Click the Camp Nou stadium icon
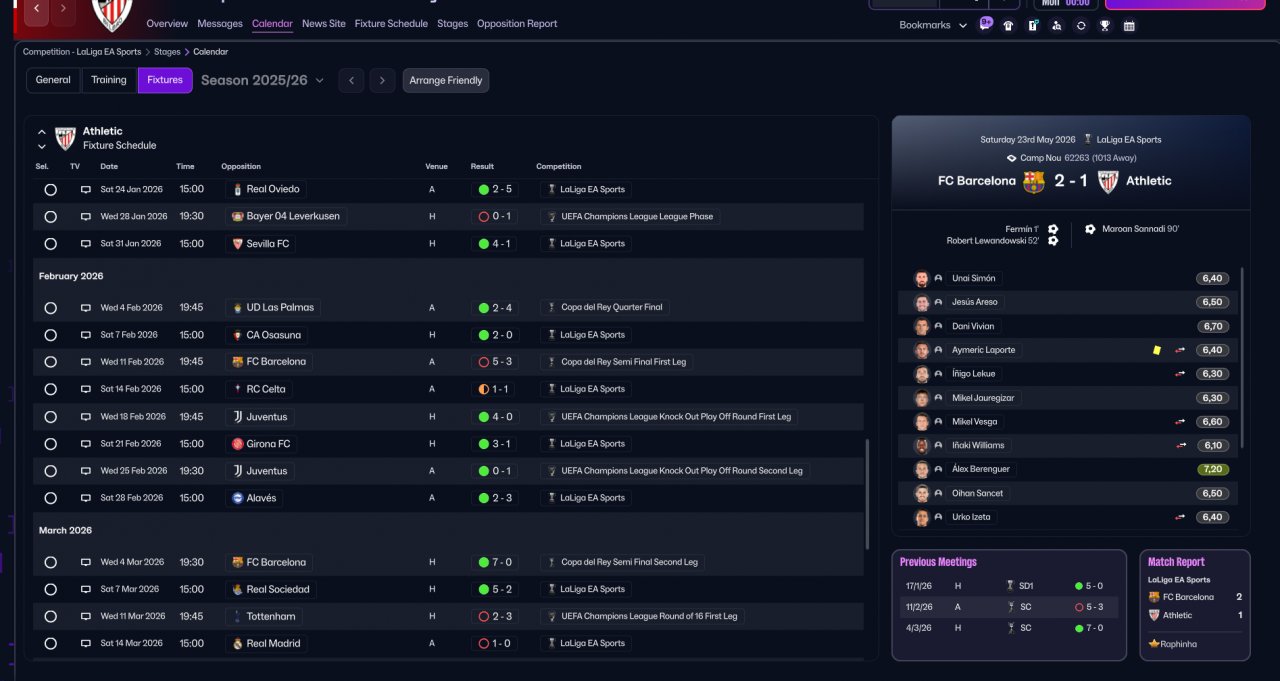The height and width of the screenshot is (681, 1280). tap(1012, 158)
